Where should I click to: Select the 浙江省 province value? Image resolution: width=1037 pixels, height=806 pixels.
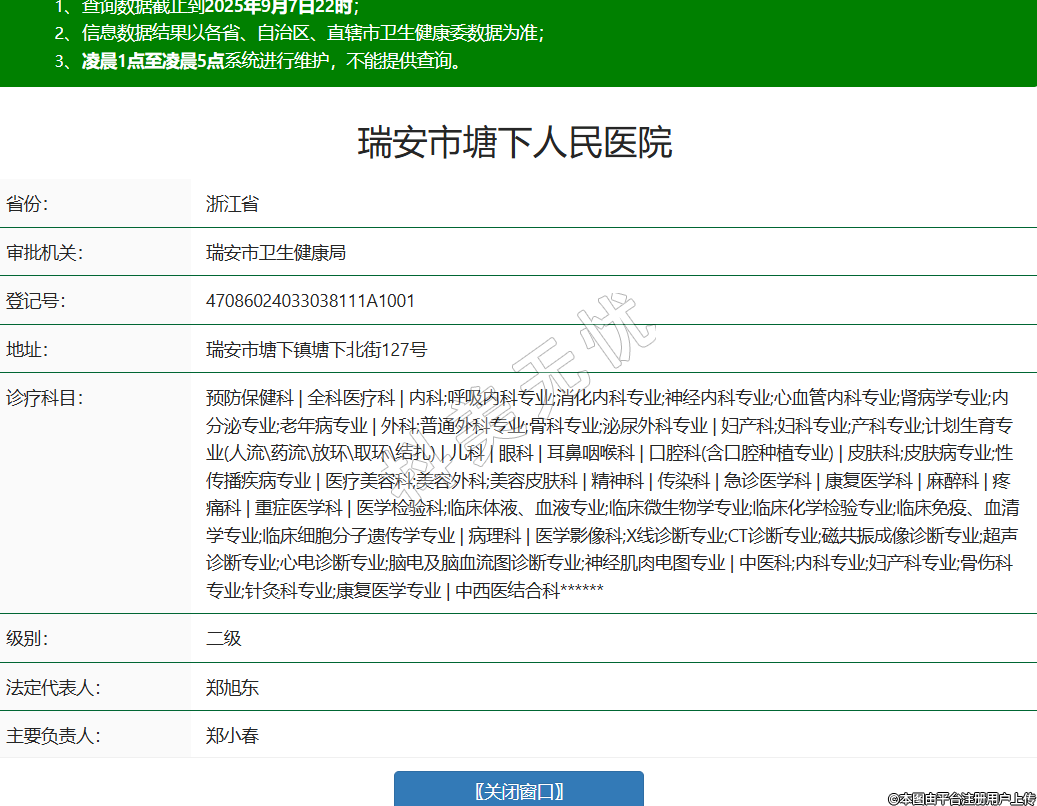click(232, 204)
